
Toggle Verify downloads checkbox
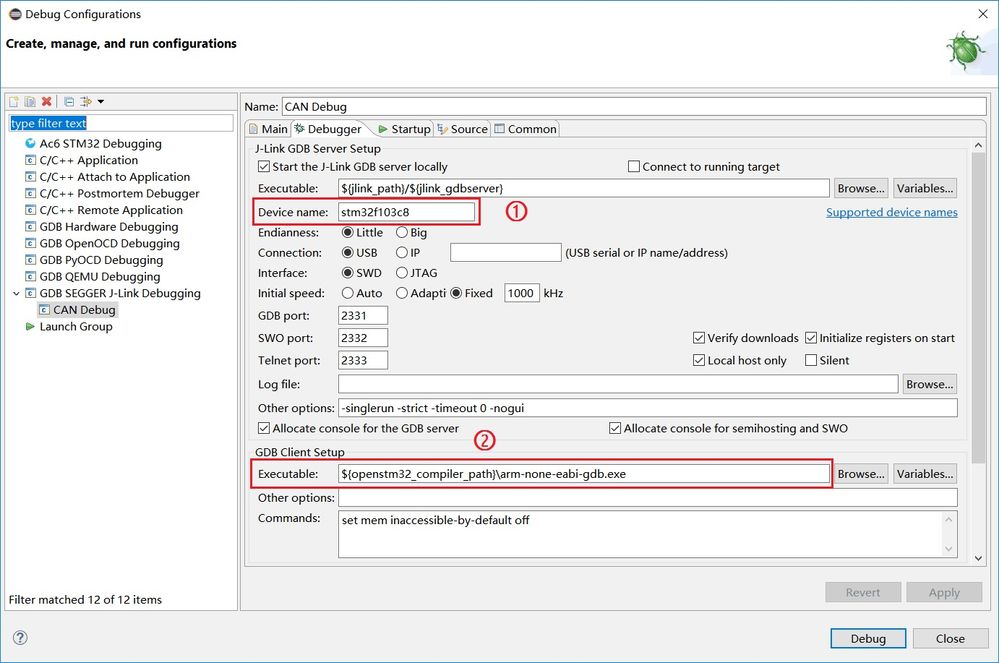(x=699, y=338)
